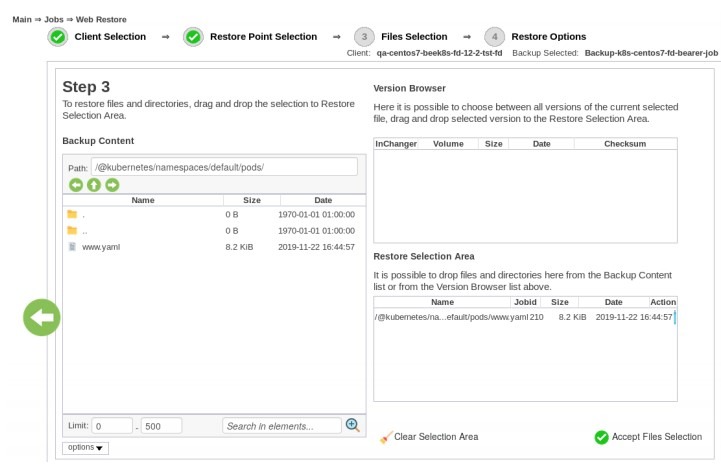Click the green forward arrow in path navigation
The width and height of the screenshot is (721, 464).
tap(112, 185)
